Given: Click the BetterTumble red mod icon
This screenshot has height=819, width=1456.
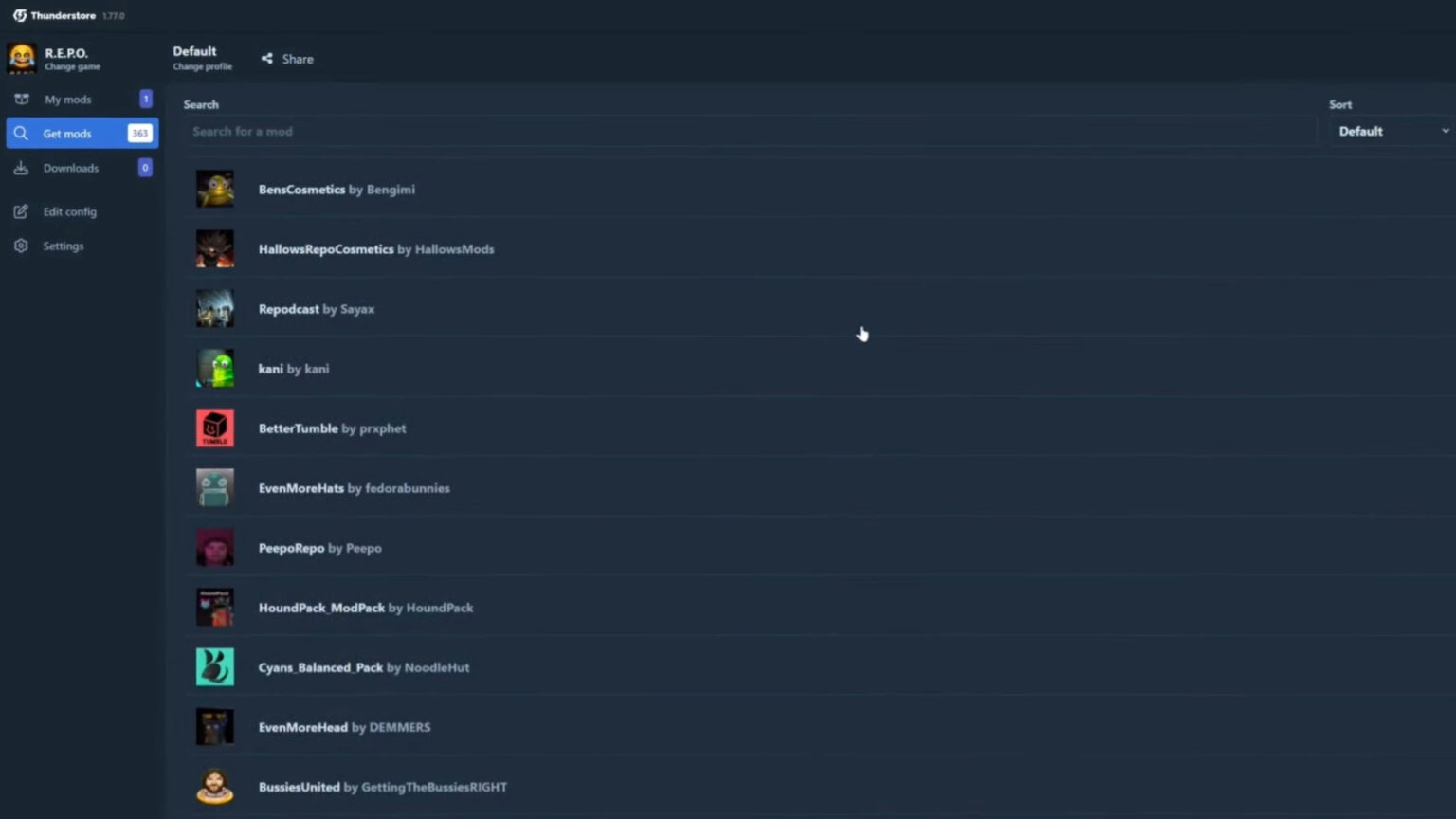Looking at the screenshot, I should [215, 428].
